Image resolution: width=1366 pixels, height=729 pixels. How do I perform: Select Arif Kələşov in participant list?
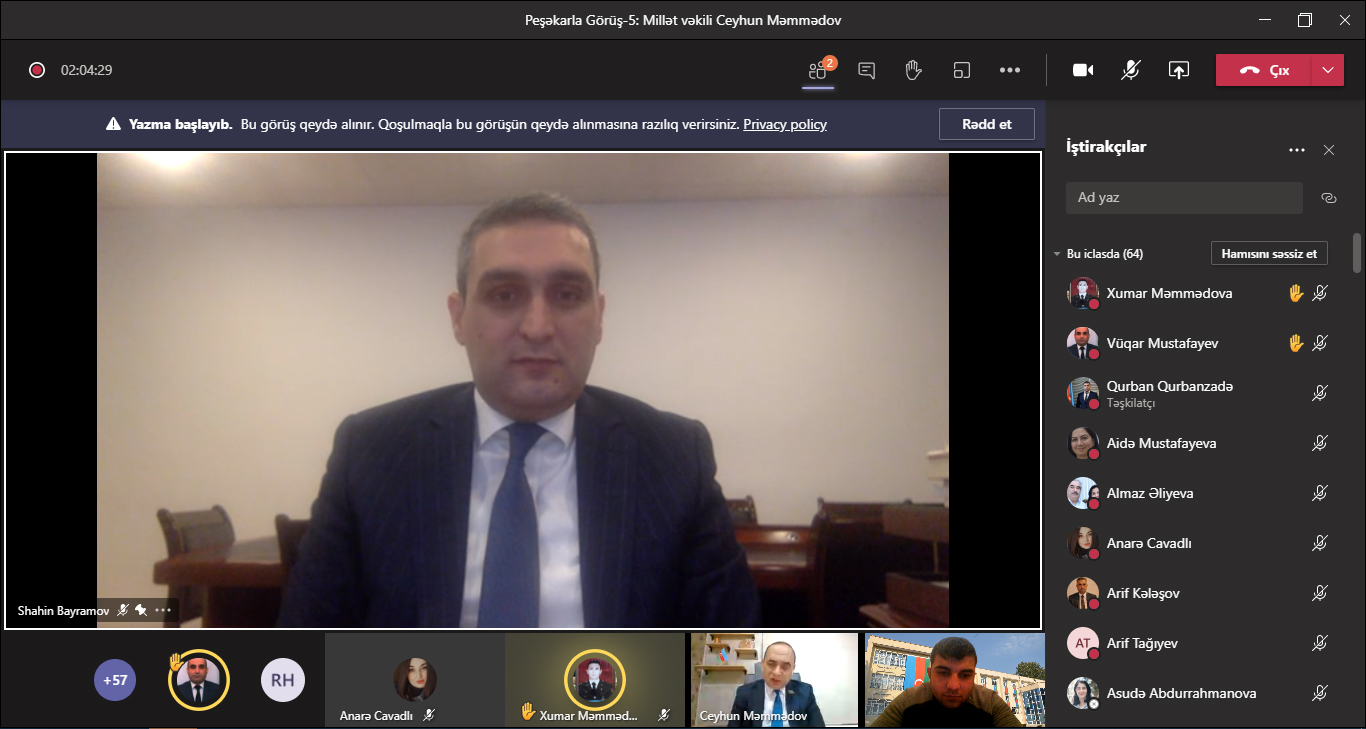pyautogui.click(x=1143, y=593)
